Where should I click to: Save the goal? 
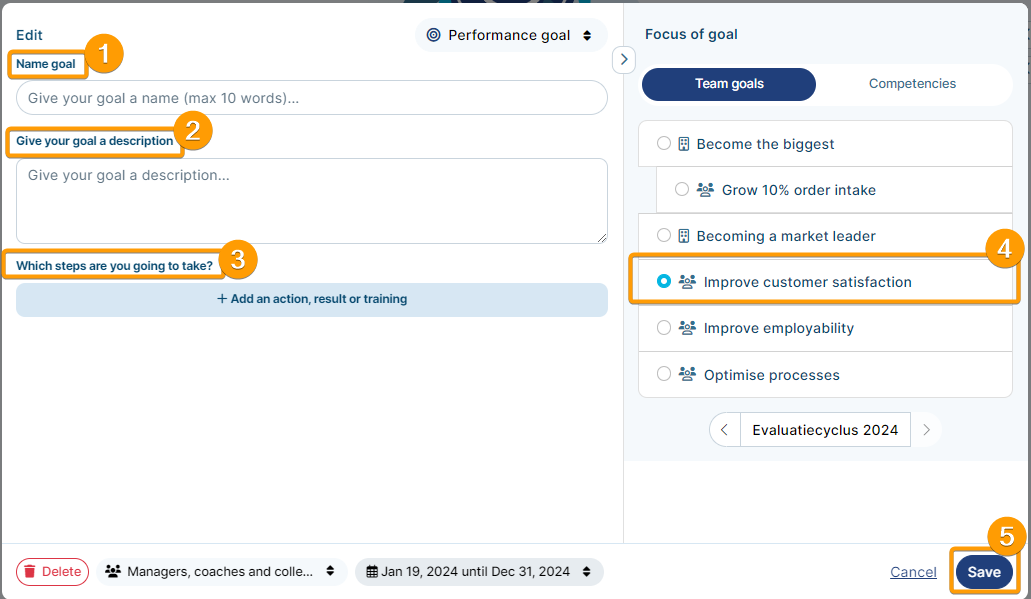(984, 572)
